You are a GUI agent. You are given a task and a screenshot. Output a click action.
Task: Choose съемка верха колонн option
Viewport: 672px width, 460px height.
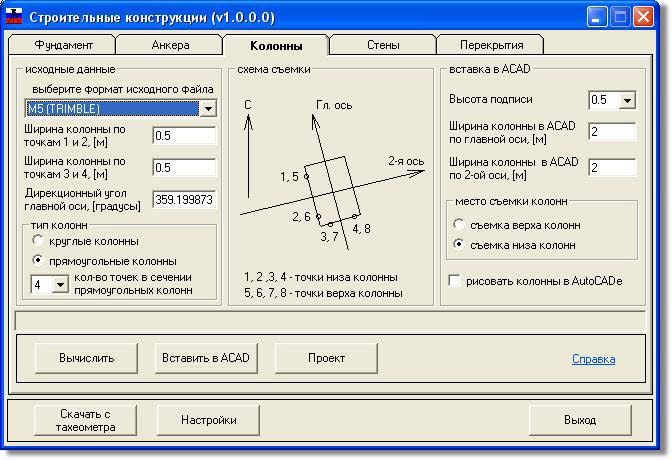[459, 224]
